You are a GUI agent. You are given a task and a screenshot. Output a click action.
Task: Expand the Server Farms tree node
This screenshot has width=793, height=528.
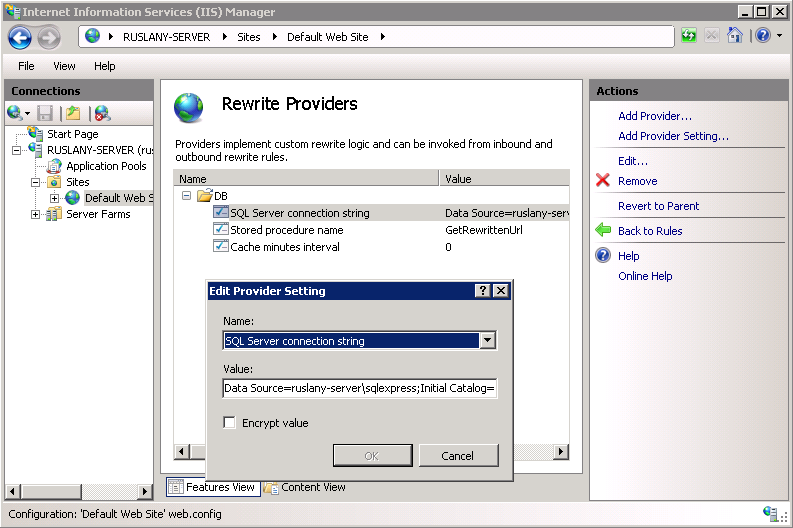pos(36,214)
